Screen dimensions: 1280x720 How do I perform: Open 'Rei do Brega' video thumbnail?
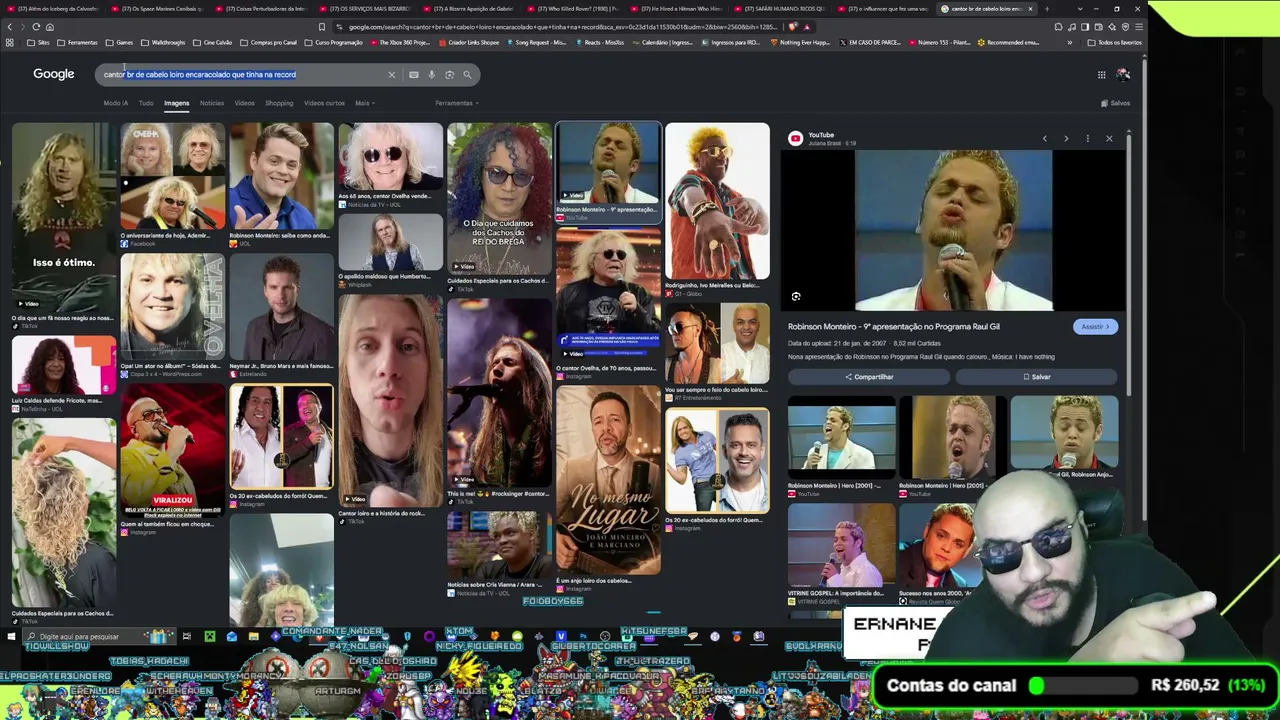click(499, 198)
